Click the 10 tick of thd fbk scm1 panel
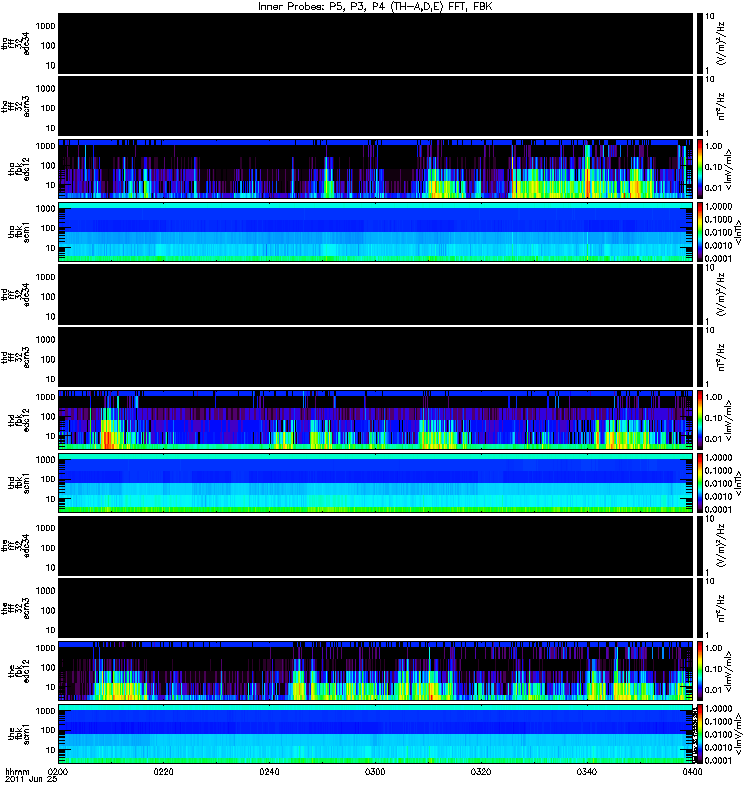Viewport: 750px width, 800px height. pyautogui.click(x=51, y=498)
